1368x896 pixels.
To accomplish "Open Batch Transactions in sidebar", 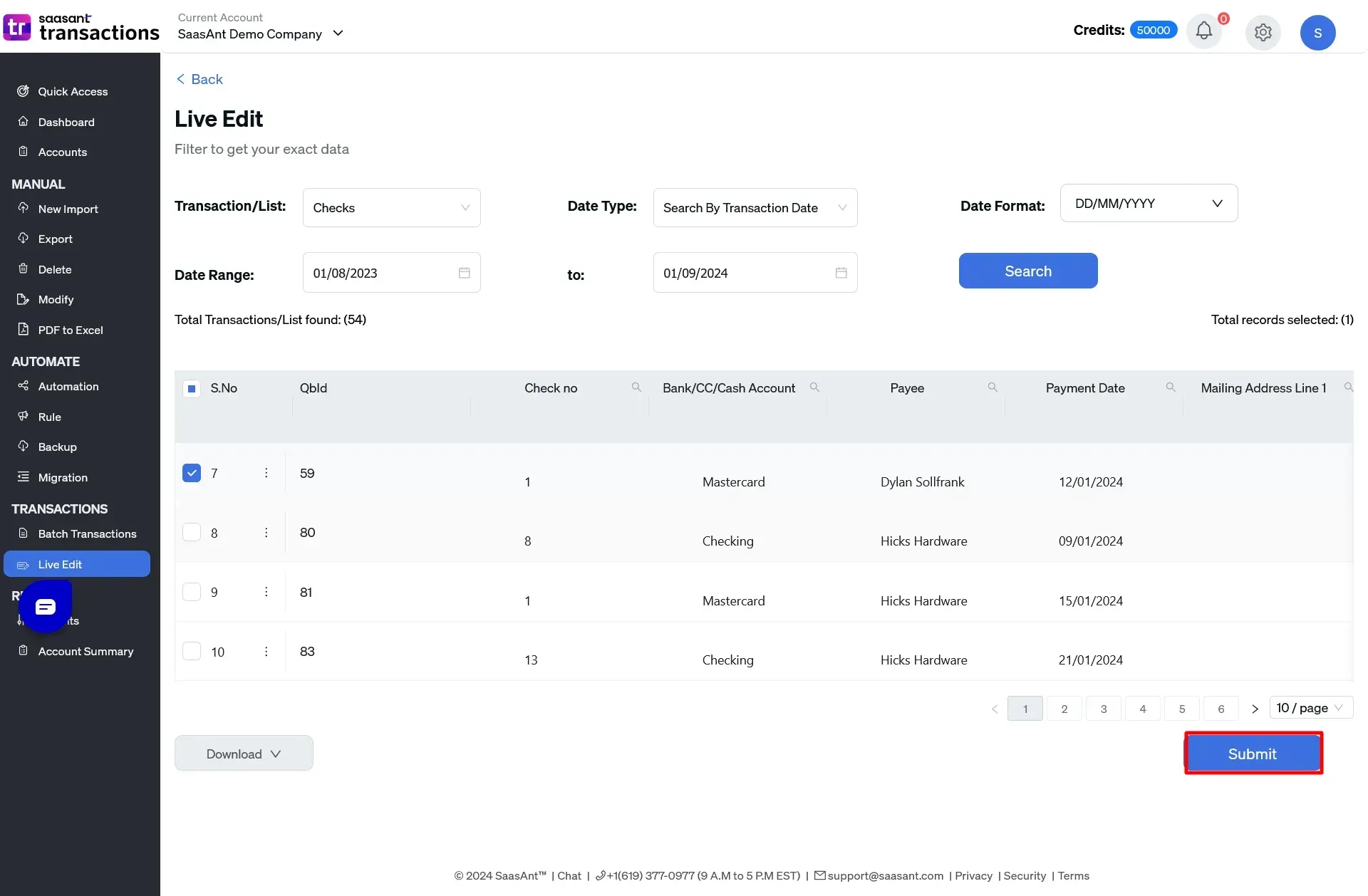I will [x=87, y=533].
